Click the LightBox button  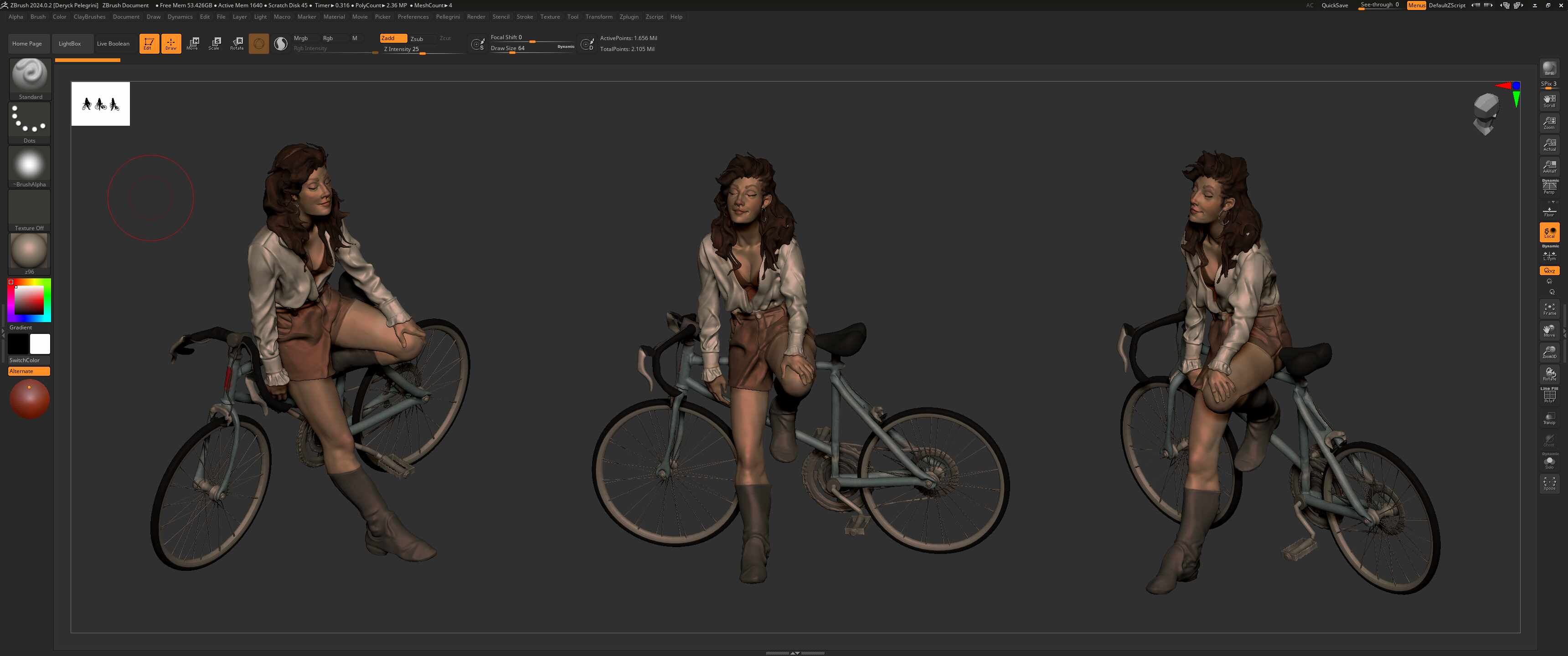pyautogui.click(x=69, y=43)
